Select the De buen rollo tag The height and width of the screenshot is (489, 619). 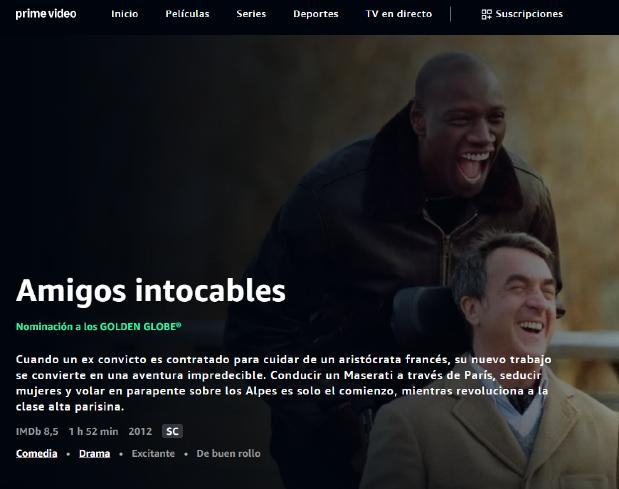point(229,453)
